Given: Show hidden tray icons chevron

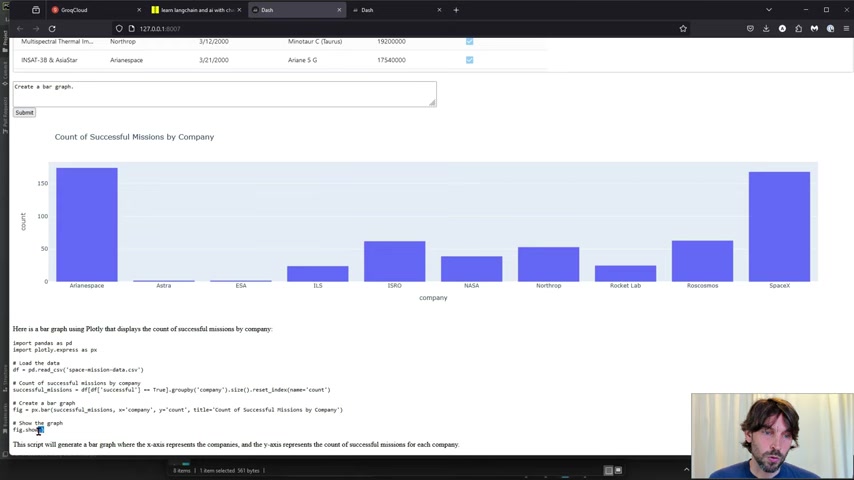Looking at the screenshot, I should click(686, 470).
